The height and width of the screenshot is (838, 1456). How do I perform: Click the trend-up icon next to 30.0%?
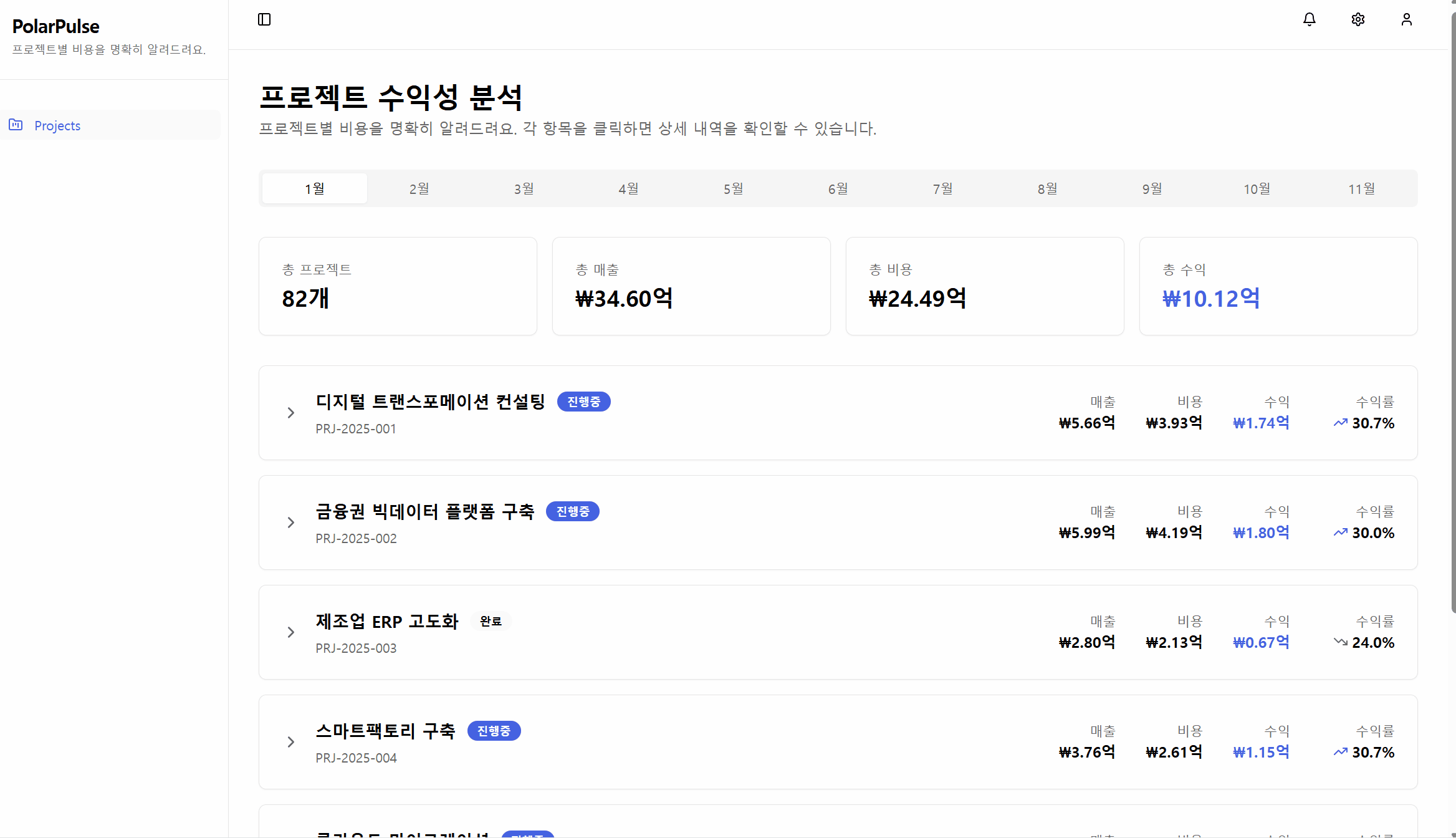pos(1340,532)
